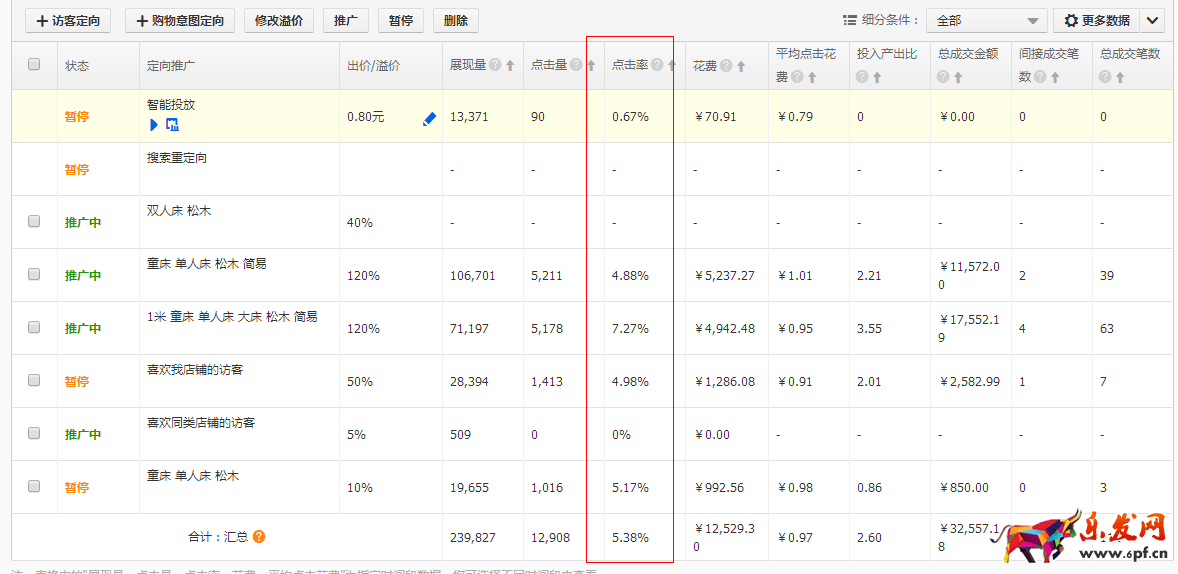Image resolution: width=1178 pixels, height=574 pixels.
Task: Toggle the select-all checkbox in table header
Action: click(x=34, y=64)
